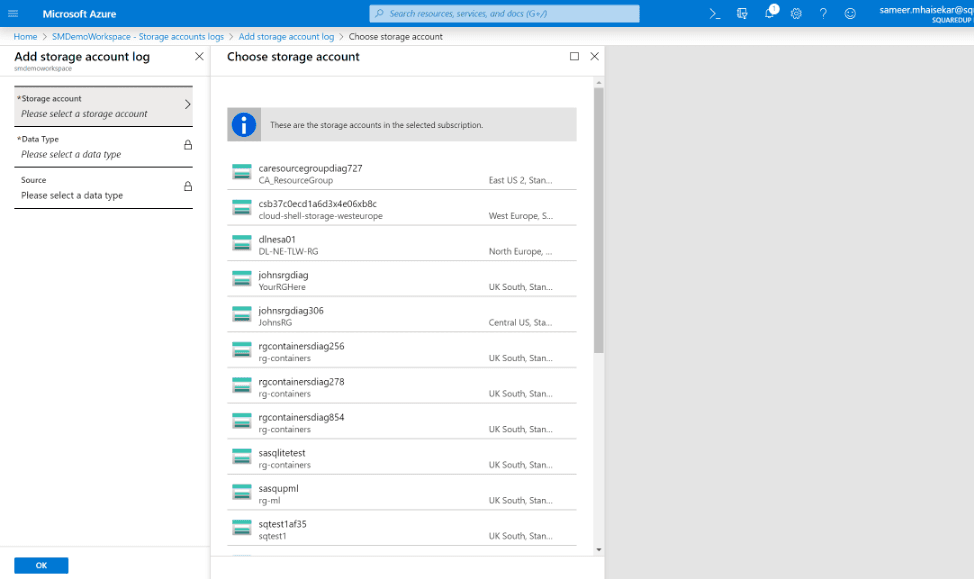974x579 pixels.
Task: Open the help question mark menu
Action: pyautogui.click(x=823, y=13)
